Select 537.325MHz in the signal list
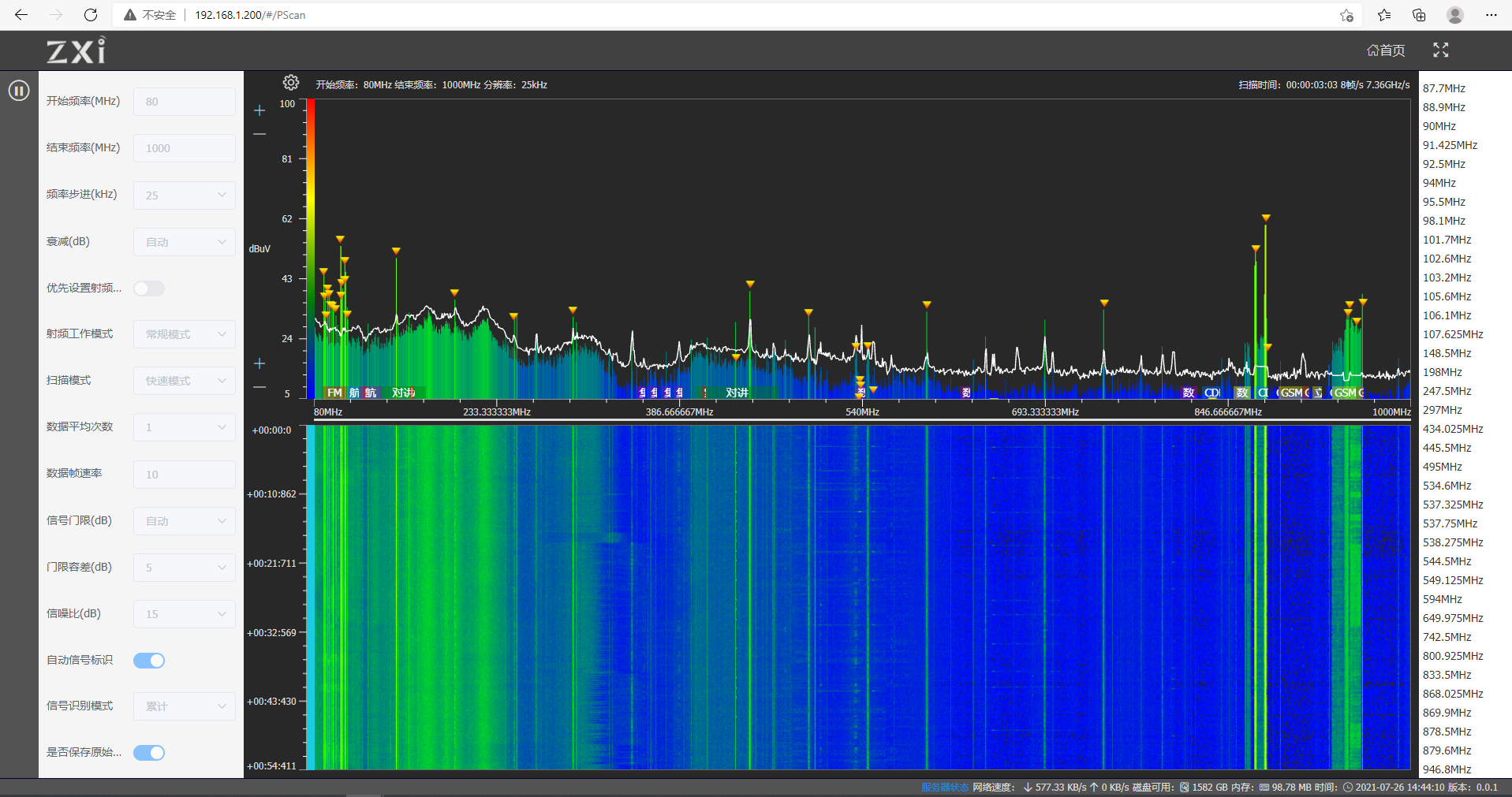Screen dimensions: 1512x797 point(1453,505)
